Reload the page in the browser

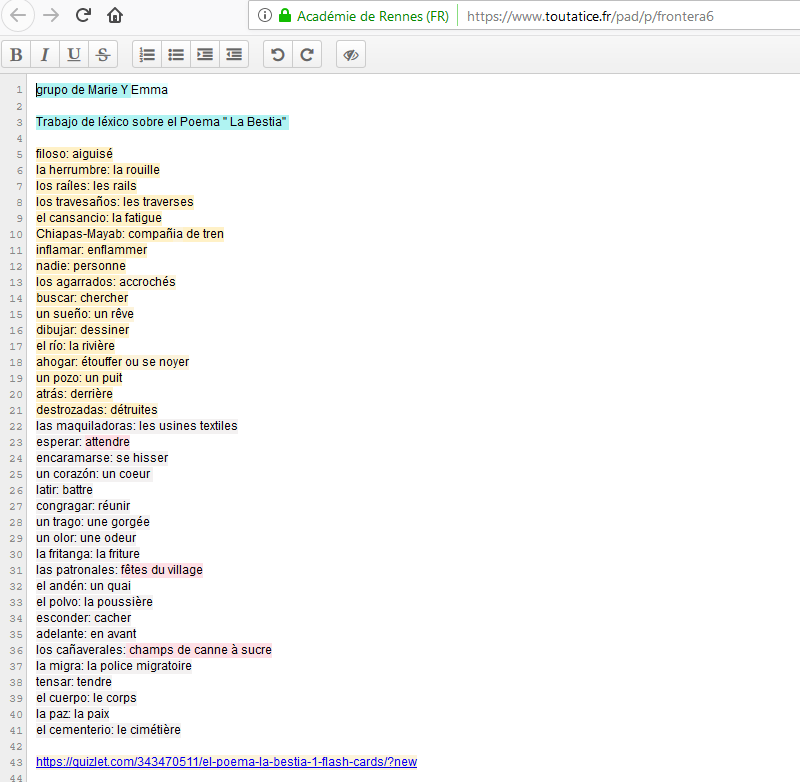pyautogui.click(x=84, y=15)
